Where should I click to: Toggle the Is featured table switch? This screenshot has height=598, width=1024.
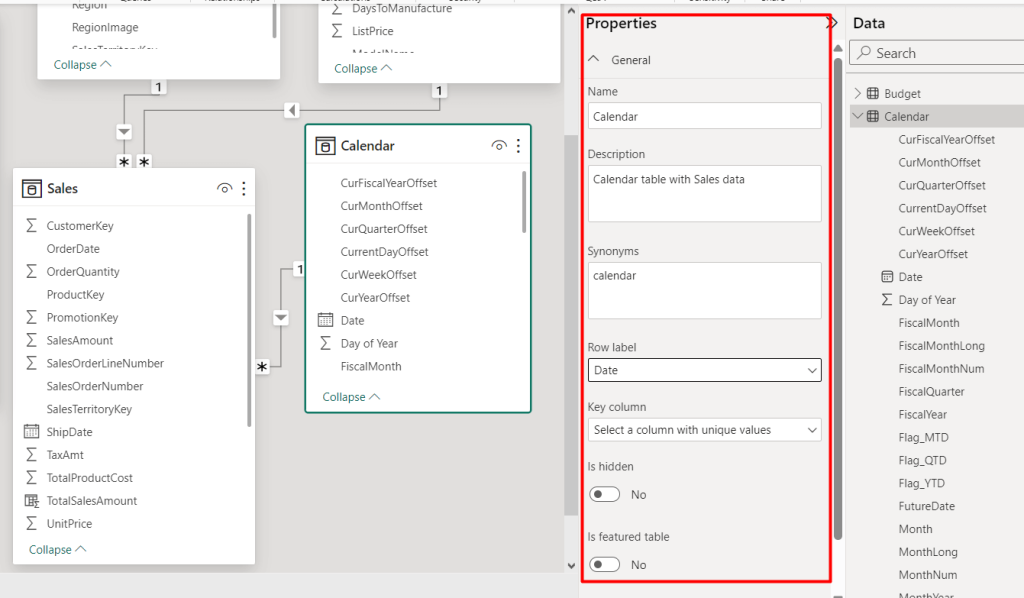point(604,565)
